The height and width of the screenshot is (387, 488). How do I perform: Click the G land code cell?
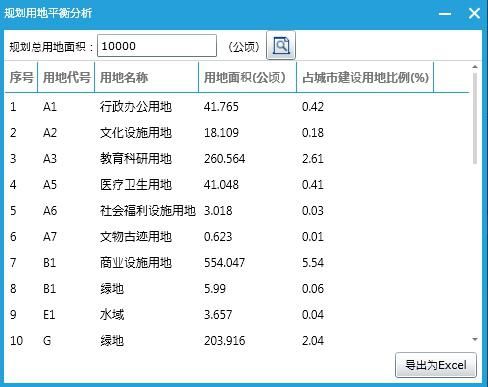[47, 341]
